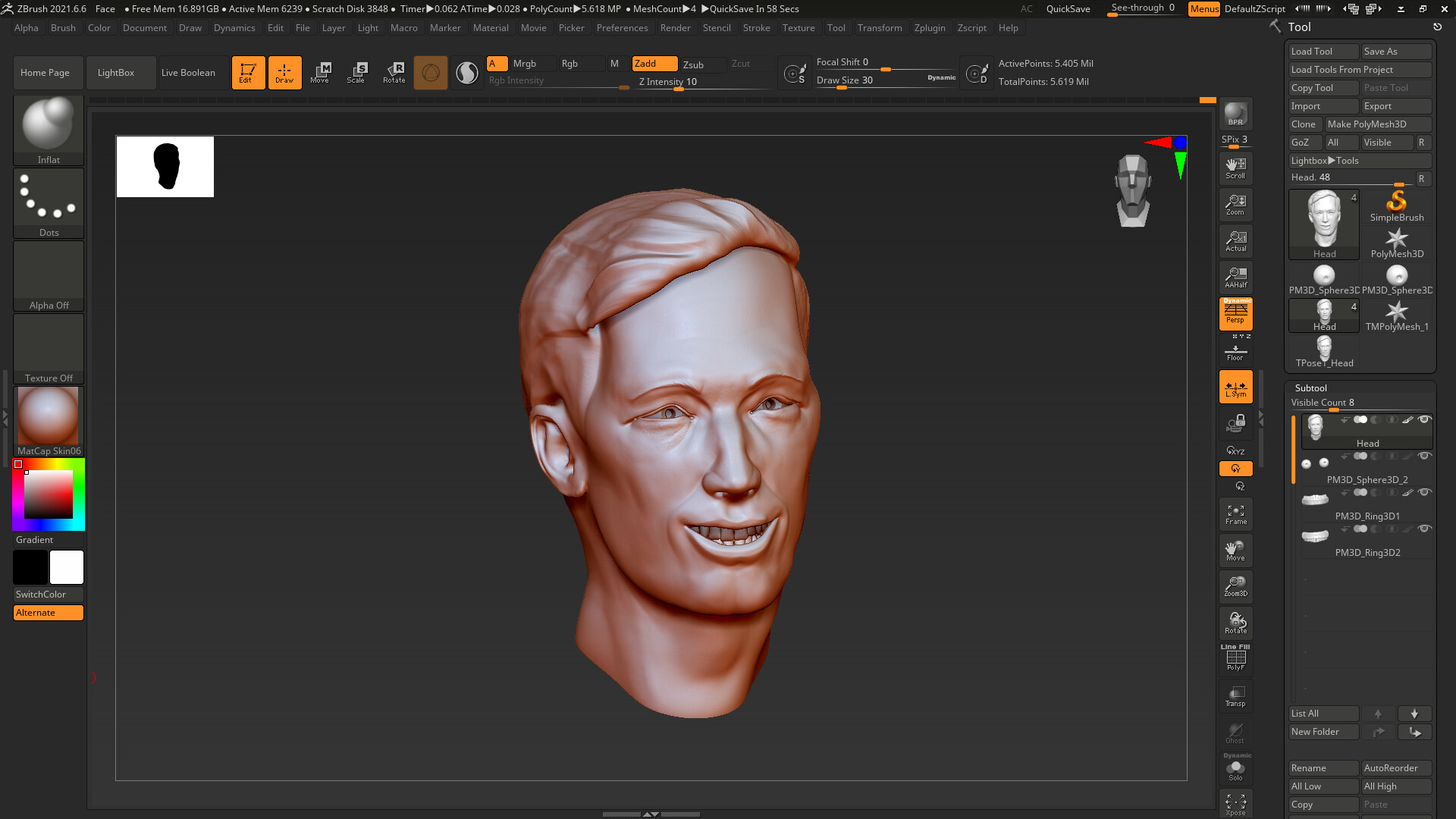1456x819 pixels.
Task: Open the Zplugin menu
Action: coord(930,28)
